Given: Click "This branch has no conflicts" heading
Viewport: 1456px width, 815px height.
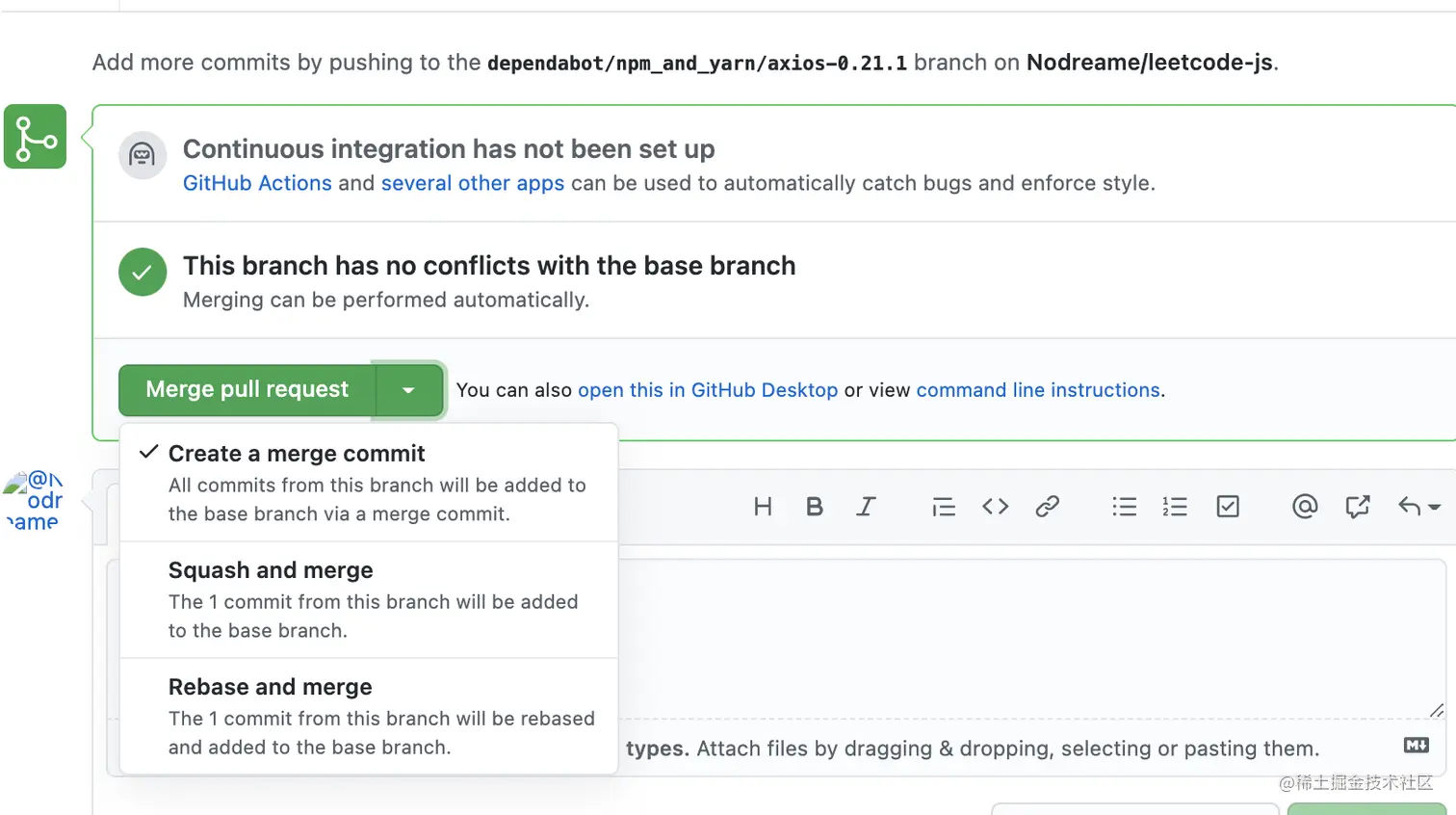Looking at the screenshot, I should [489, 266].
